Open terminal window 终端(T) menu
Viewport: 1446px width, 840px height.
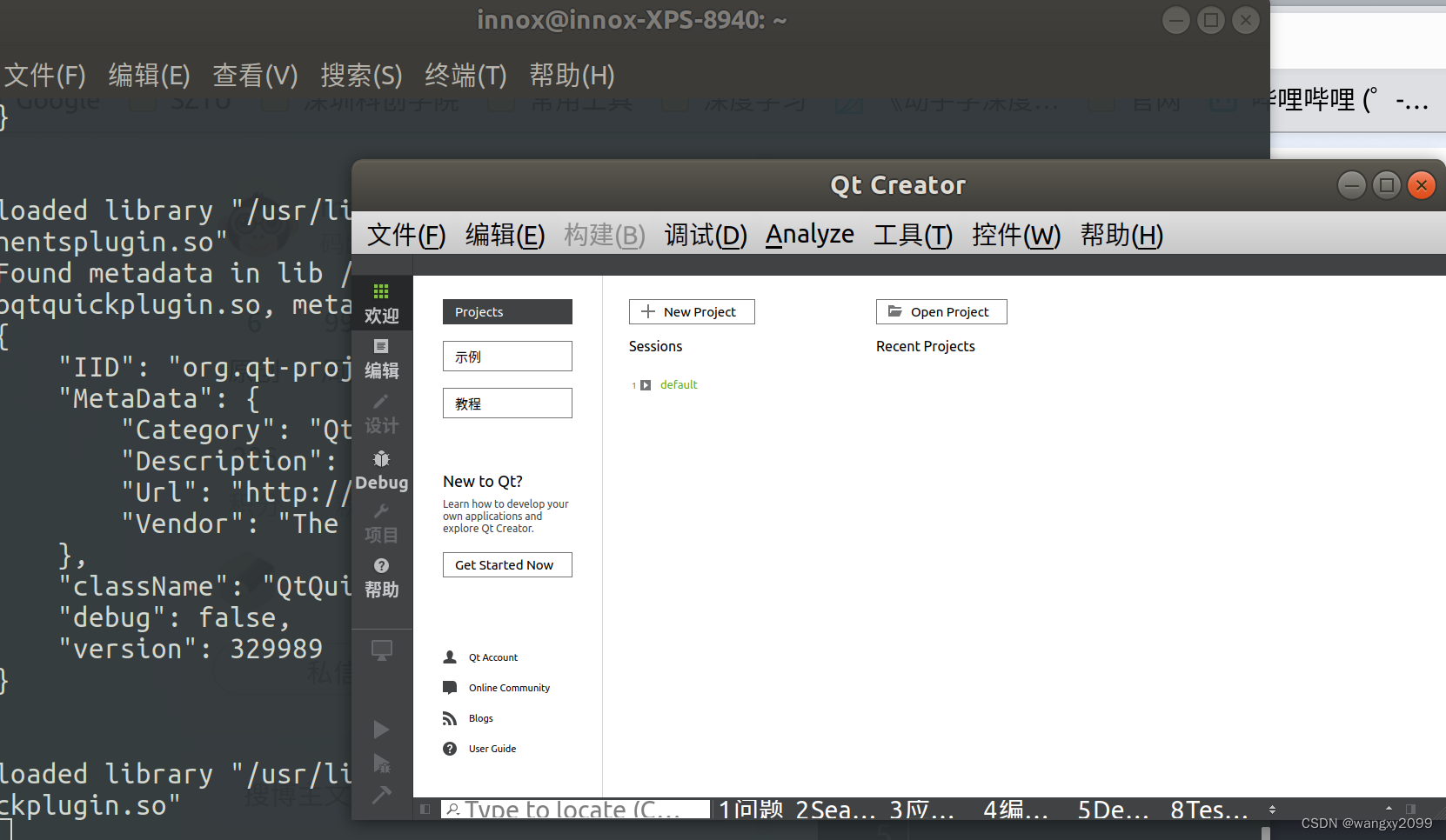pyautogui.click(x=465, y=76)
